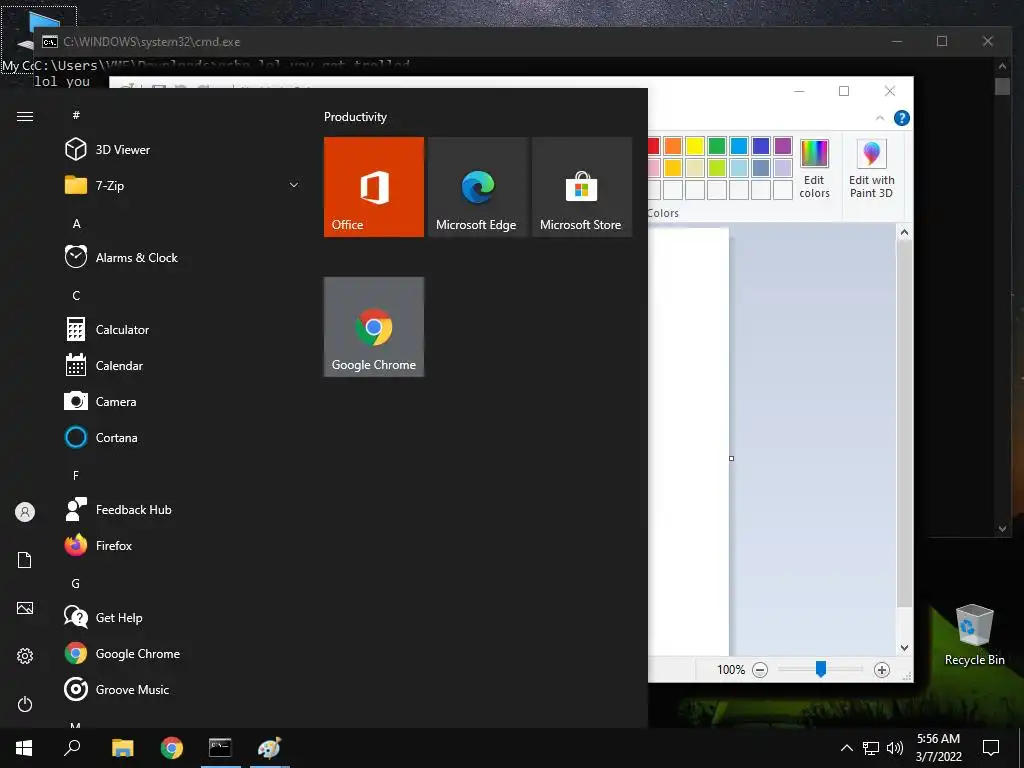The image size is (1024, 768).
Task: Collapse the Paint ribbon chevron
Action: [880, 118]
